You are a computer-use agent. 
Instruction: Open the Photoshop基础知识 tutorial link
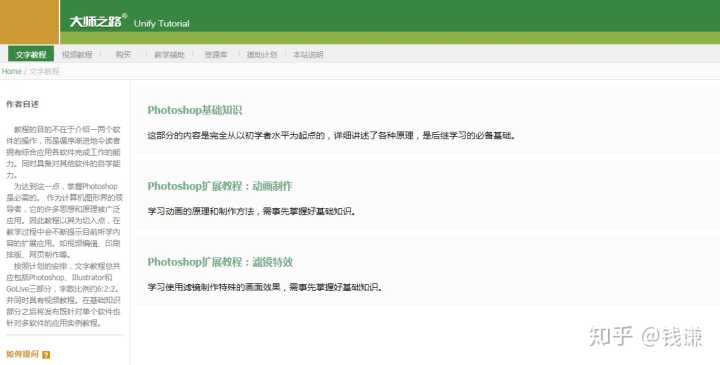(x=194, y=110)
